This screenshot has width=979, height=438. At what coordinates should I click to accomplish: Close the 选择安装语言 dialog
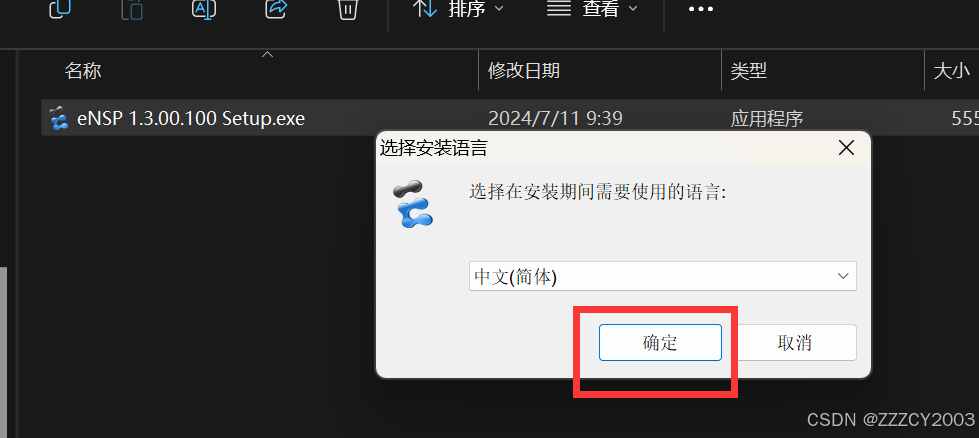click(846, 148)
